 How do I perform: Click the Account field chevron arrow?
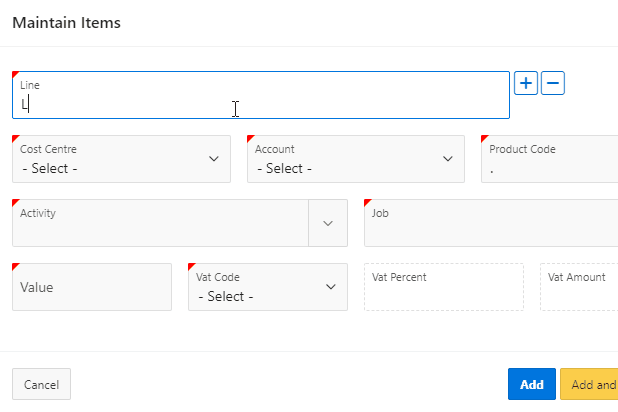tap(448, 159)
